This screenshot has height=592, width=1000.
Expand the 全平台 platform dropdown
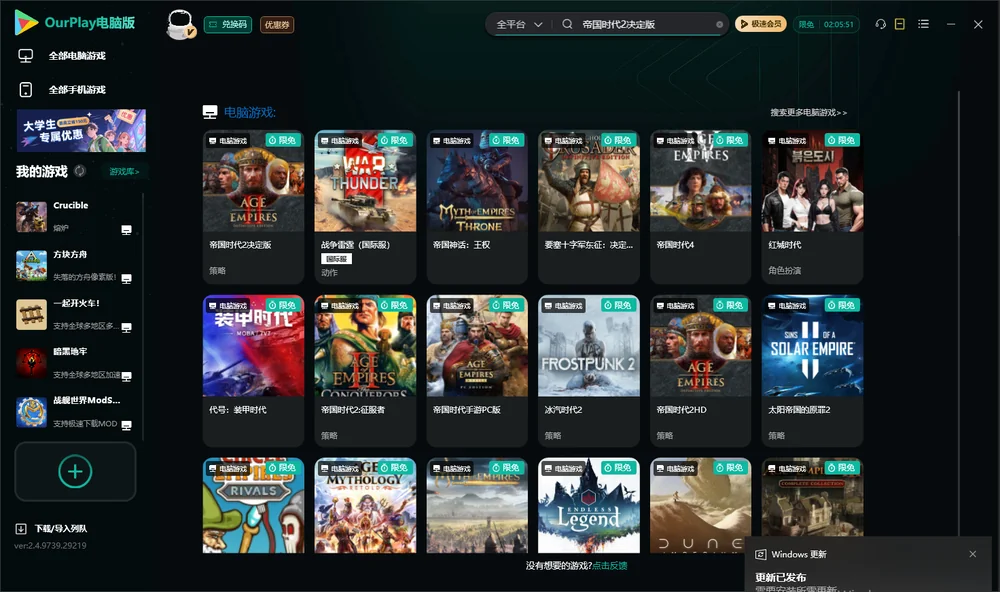pos(519,24)
